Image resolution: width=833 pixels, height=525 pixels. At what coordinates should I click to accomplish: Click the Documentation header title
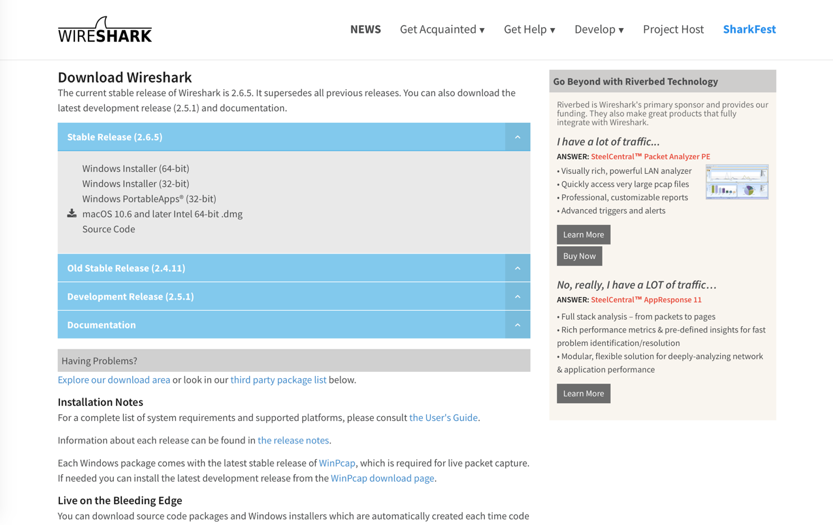pyautogui.click(x=101, y=325)
